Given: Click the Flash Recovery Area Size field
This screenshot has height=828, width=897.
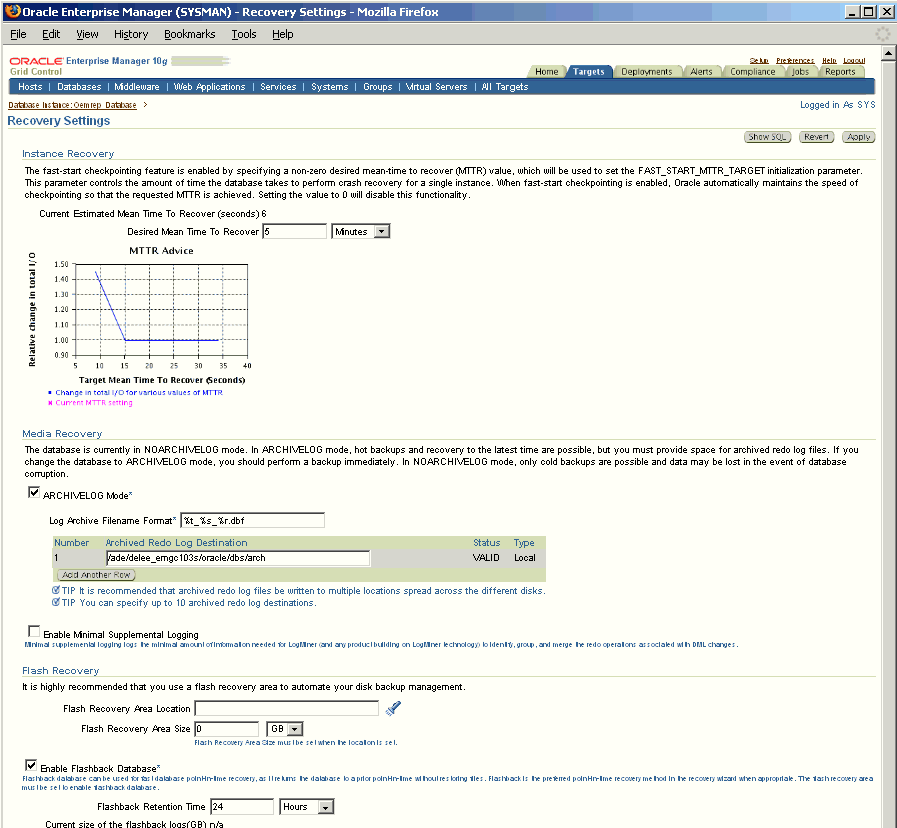Looking at the screenshot, I should [x=227, y=729].
